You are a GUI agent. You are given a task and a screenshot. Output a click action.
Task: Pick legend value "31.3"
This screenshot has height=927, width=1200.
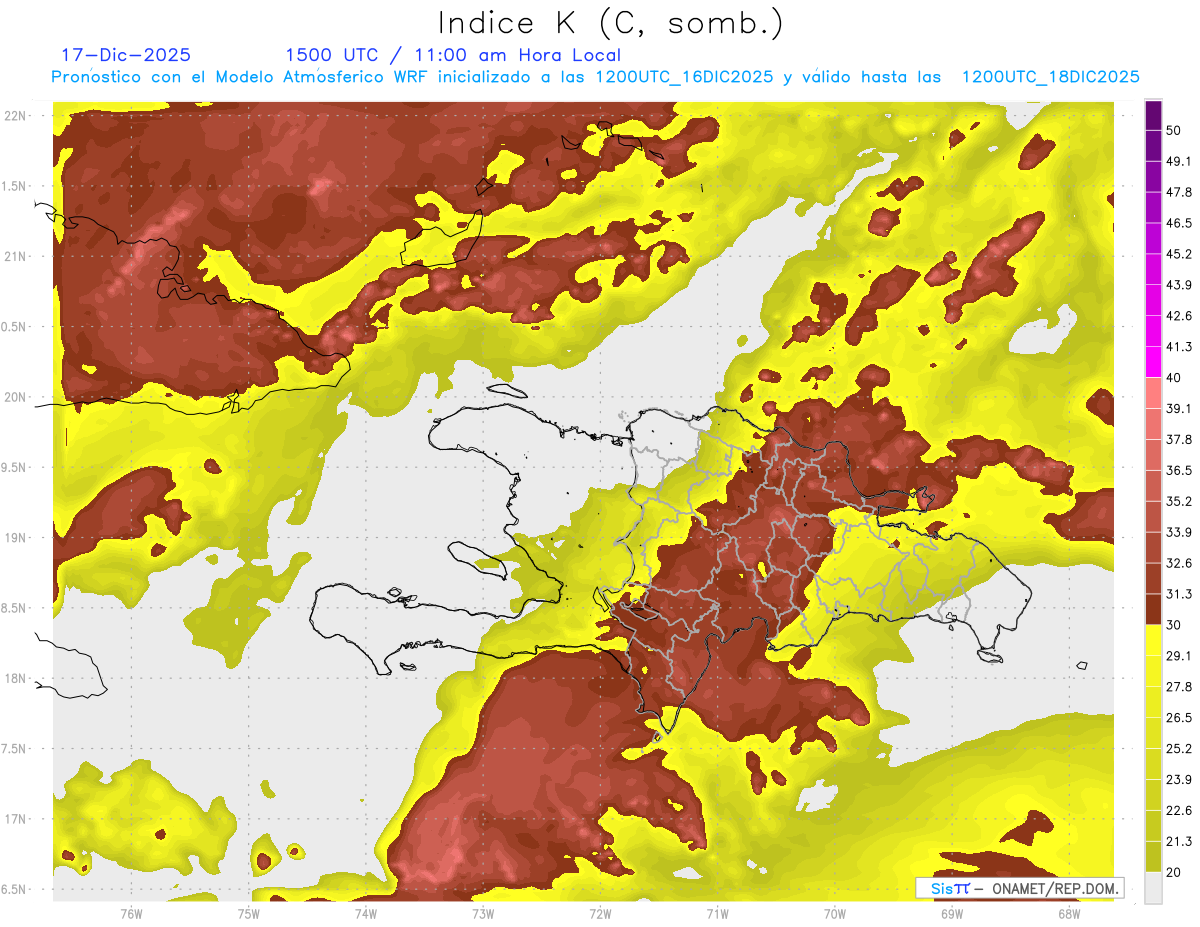[x=1178, y=594]
